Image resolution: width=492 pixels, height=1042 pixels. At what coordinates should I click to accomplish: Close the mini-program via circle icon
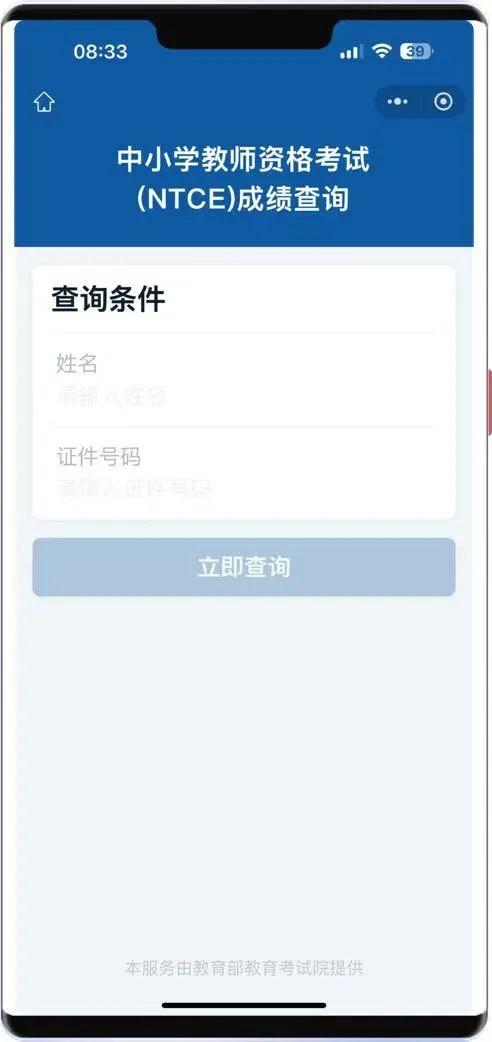tap(443, 102)
